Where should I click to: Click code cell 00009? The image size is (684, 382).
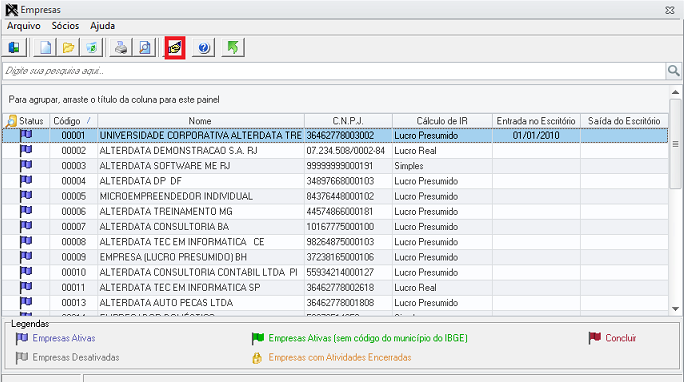pyautogui.click(x=73, y=257)
